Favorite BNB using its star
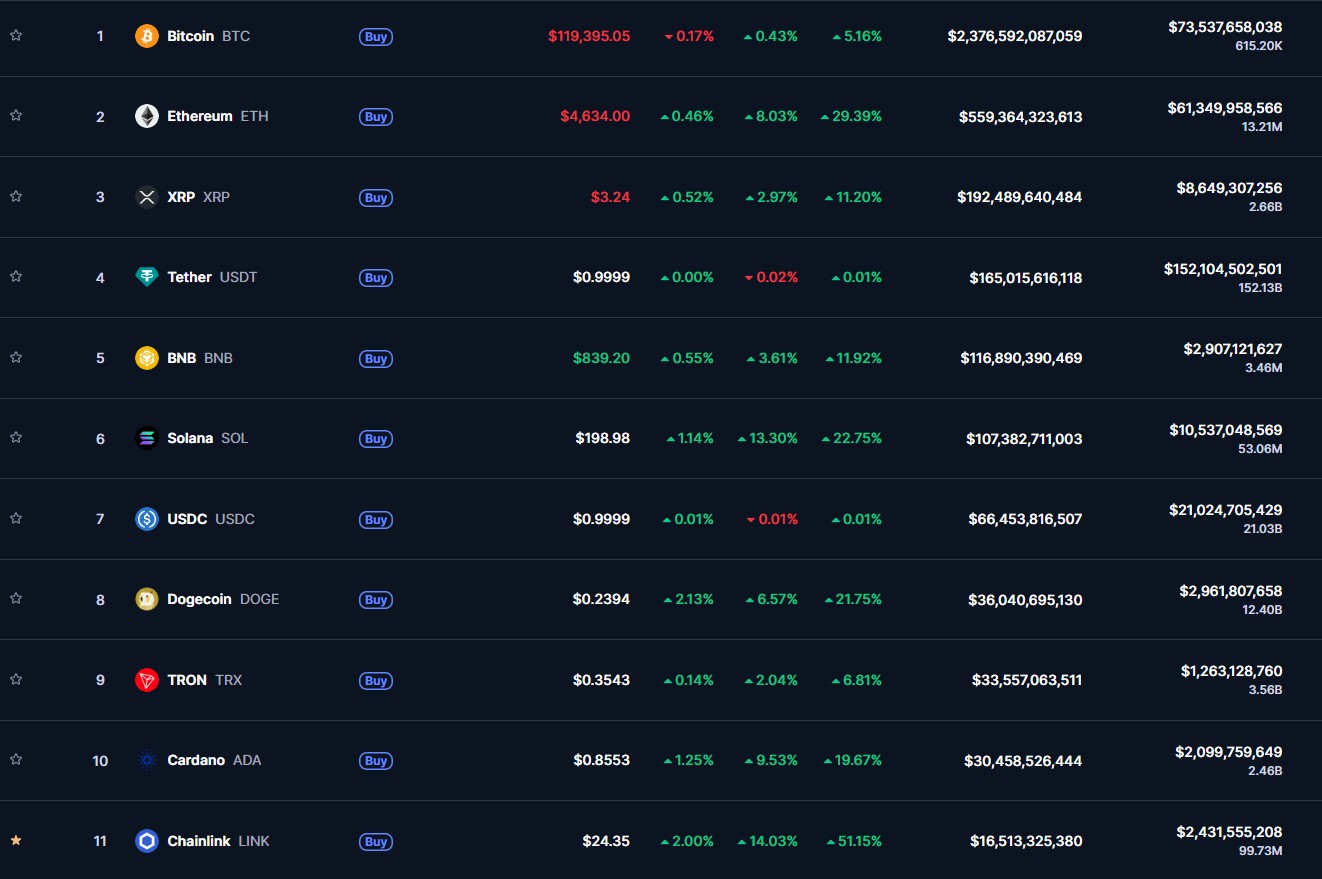The width and height of the screenshot is (1322, 879). [x=16, y=357]
